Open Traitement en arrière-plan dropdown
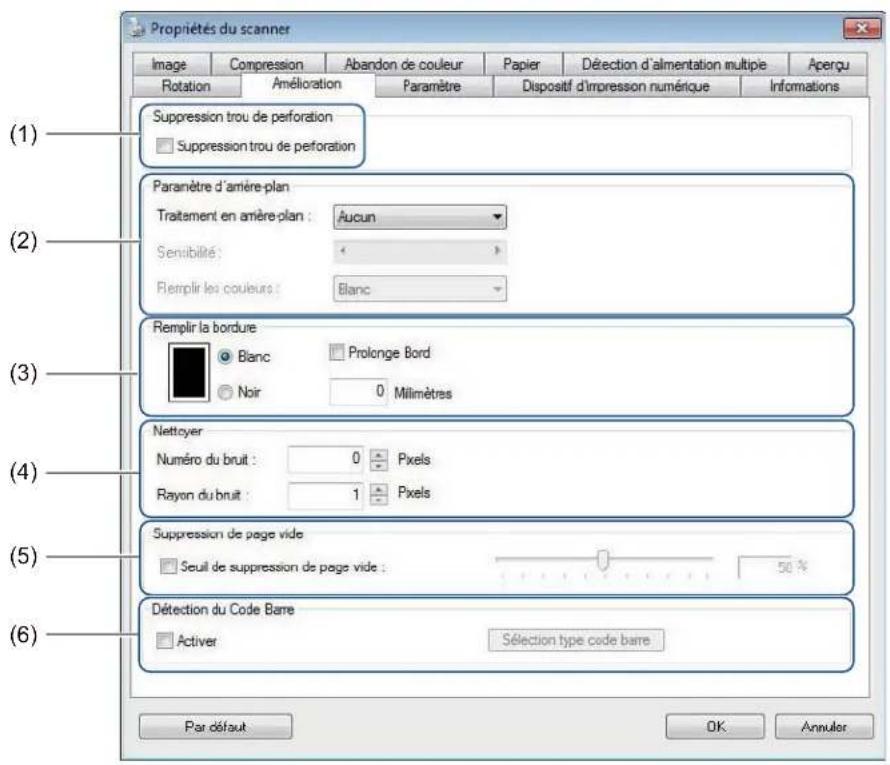The width and height of the screenshot is (890, 765). click(420, 217)
